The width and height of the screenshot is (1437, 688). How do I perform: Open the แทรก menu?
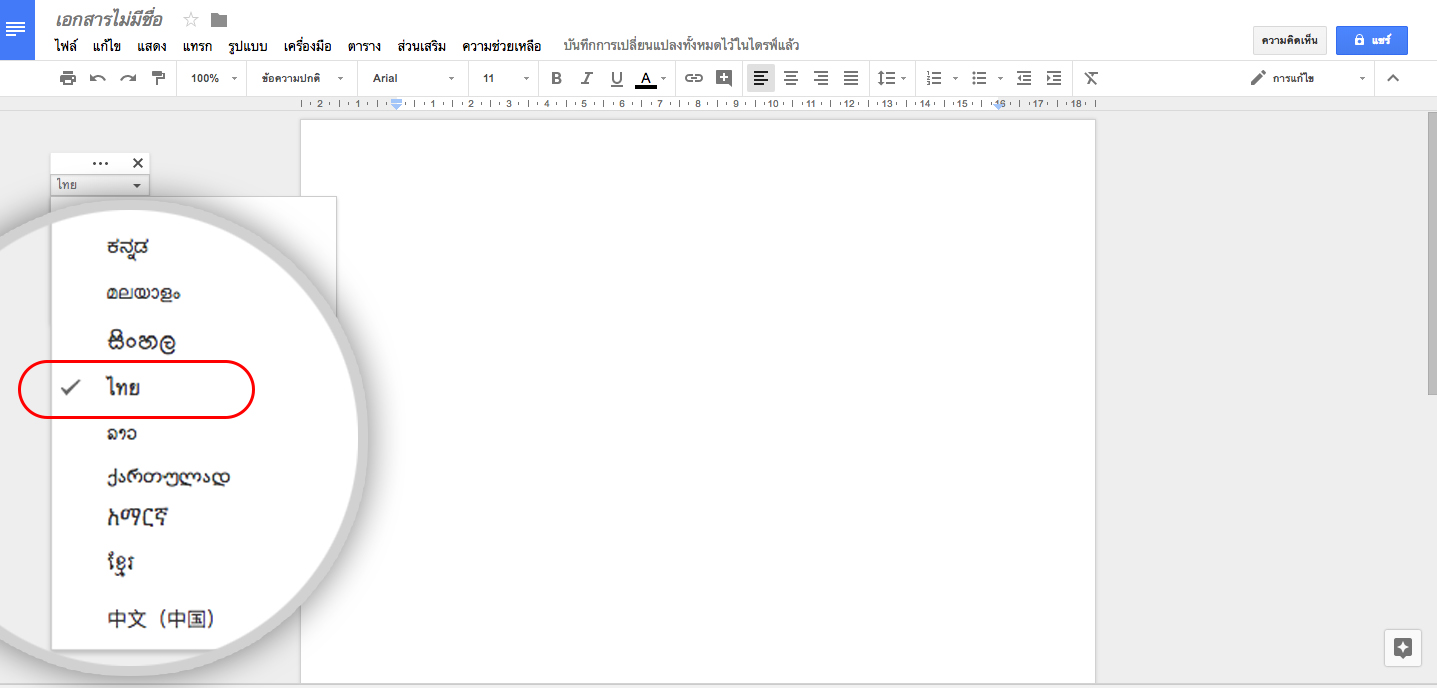tap(197, 46)
